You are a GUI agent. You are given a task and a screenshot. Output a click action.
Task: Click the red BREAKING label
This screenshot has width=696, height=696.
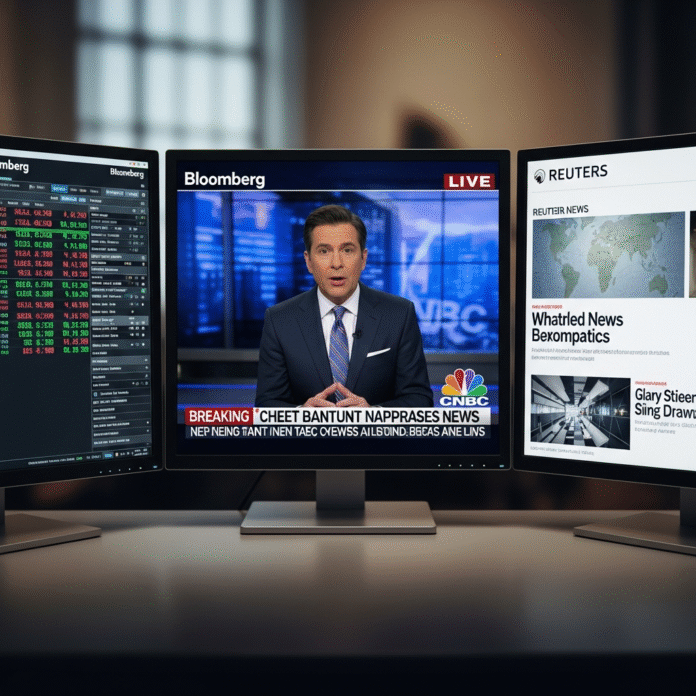tap(218, 415)
